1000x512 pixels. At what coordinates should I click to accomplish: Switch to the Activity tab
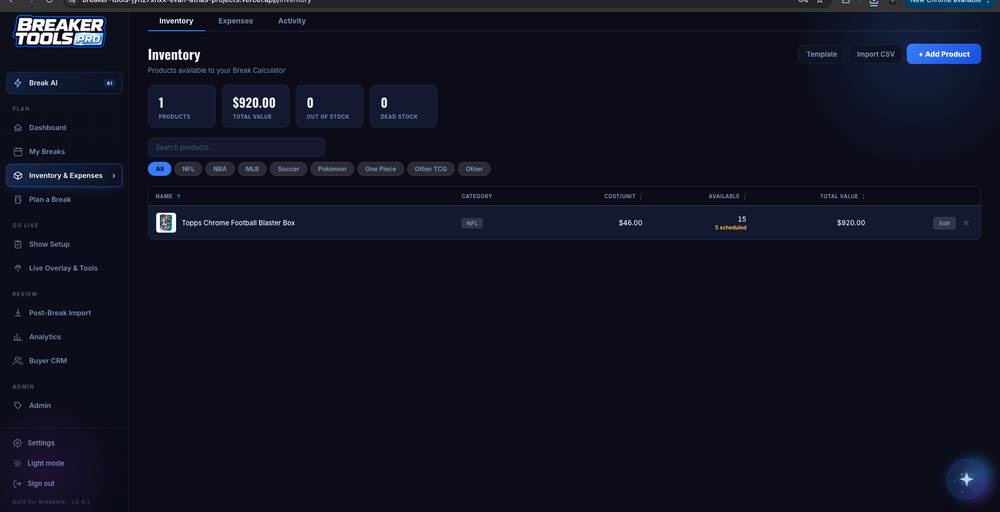(x=292, y=21)
